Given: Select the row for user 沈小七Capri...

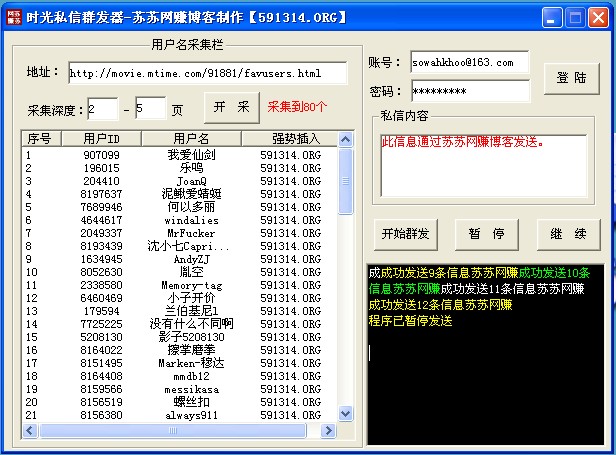Looking at the screenshot, I should tap(180, 246).
